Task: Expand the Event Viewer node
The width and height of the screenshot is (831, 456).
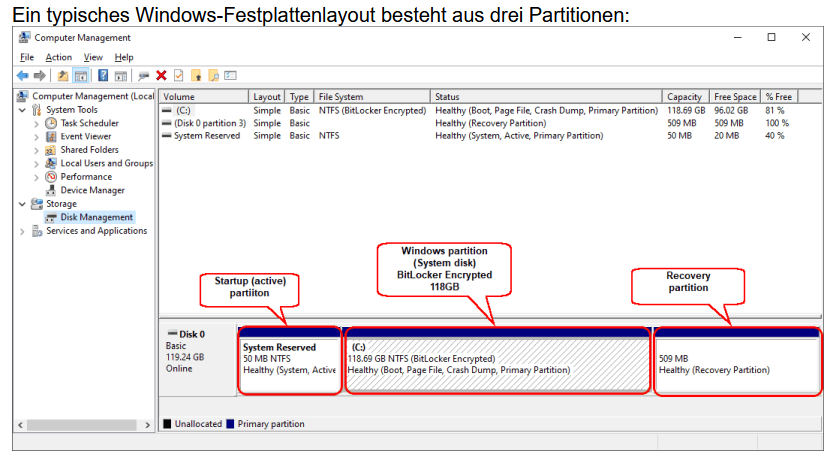Action: coord(36,137)
